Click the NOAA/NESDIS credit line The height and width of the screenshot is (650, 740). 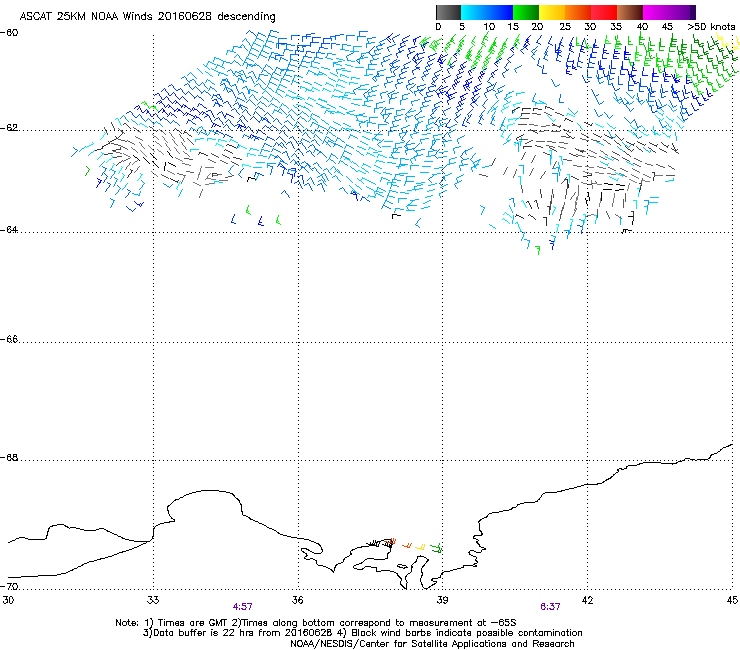pos(432,644)
